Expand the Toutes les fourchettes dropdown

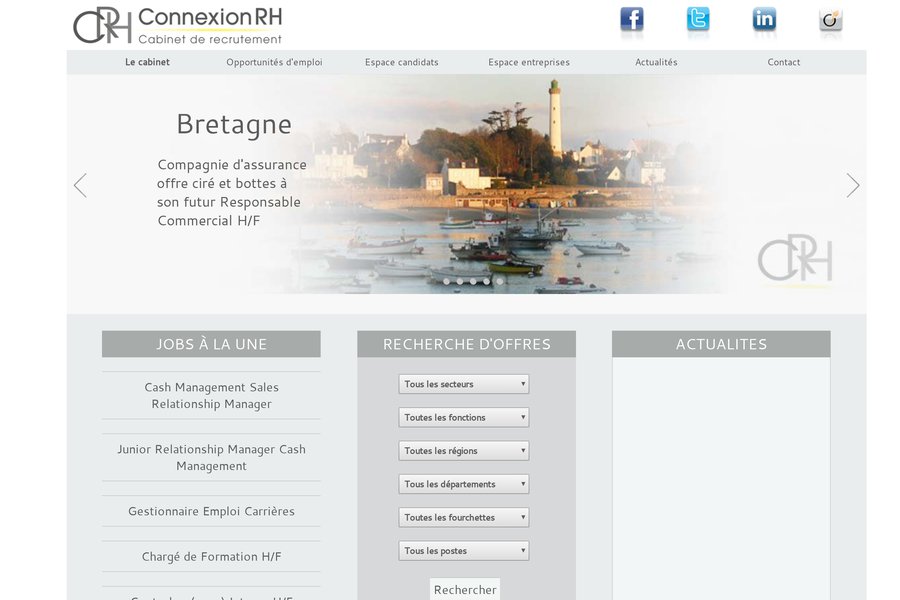(x=464, y=517)
